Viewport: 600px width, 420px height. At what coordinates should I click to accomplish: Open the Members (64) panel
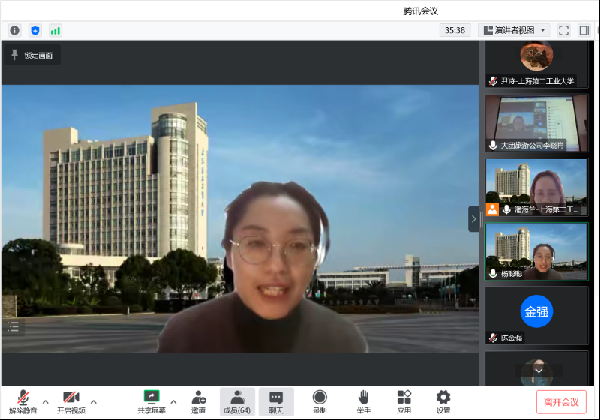pyautogui.click(x=237, y=398)
